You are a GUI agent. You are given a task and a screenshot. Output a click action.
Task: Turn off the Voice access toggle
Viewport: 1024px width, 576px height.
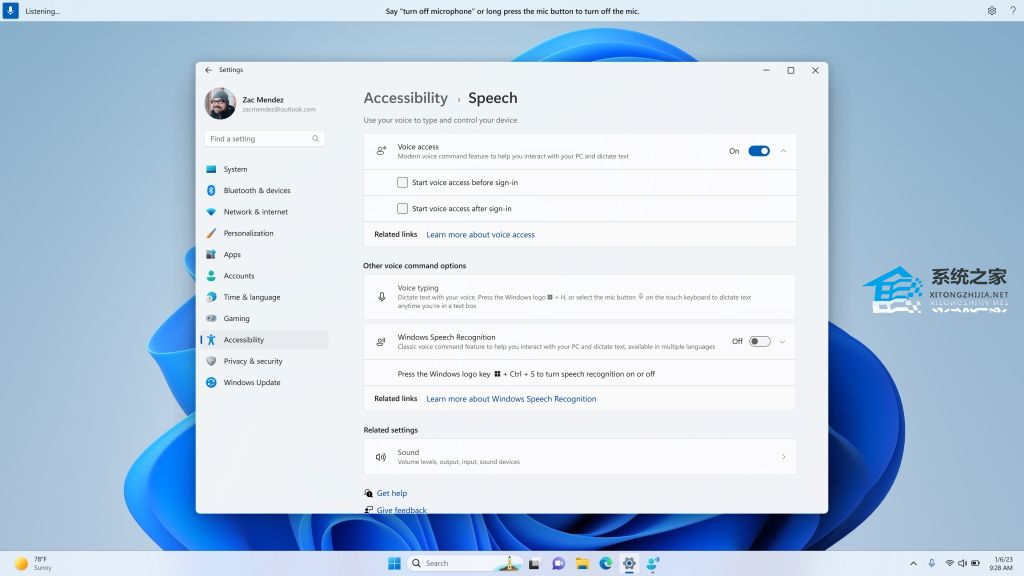coord(758,150)
